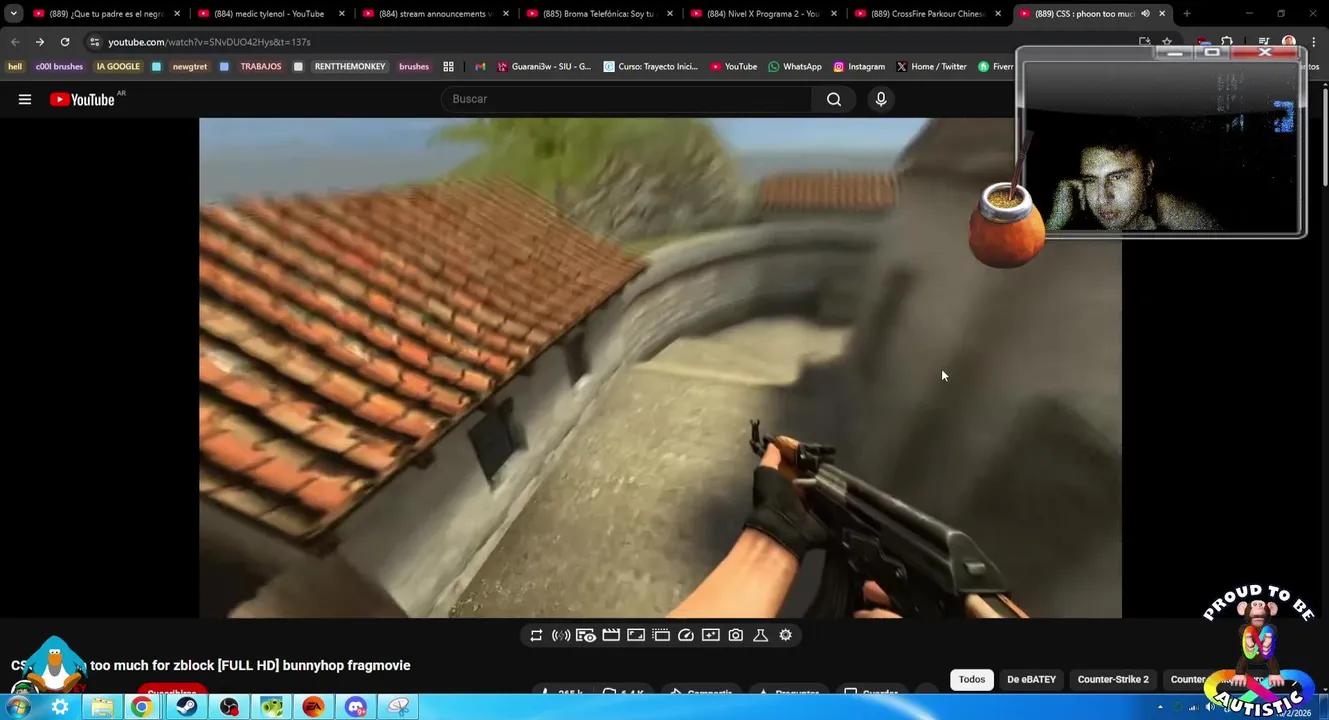Image resolution: width=1329 pixels, height=720 pixels.
Task: Apply video filters with the sparkle icon
Action: (711, 635)
